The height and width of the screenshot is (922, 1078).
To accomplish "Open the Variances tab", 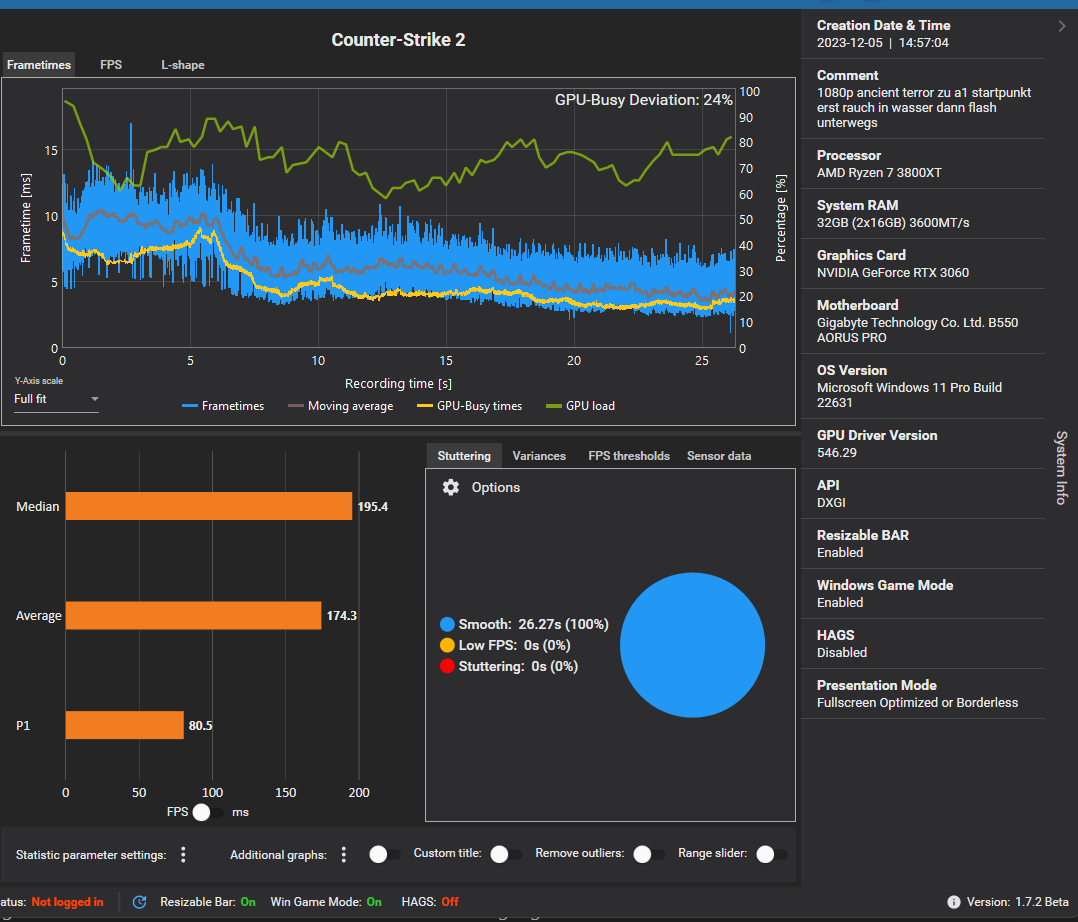I will pos(539,456).
